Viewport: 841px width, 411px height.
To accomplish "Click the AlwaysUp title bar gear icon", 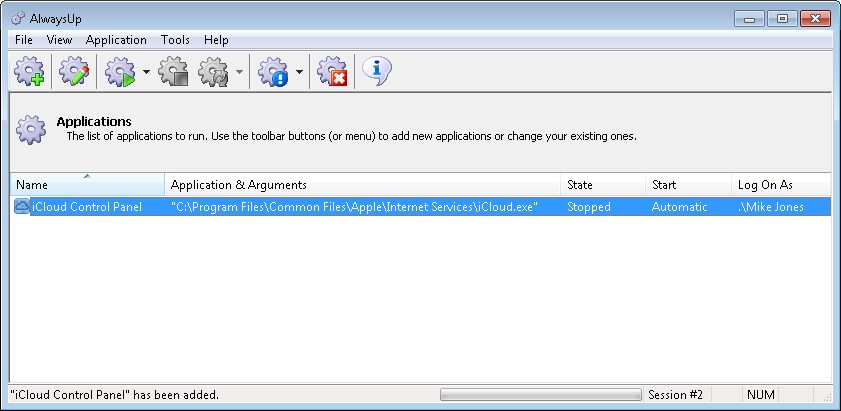I will pyautogui.click(x=18, y=18).
